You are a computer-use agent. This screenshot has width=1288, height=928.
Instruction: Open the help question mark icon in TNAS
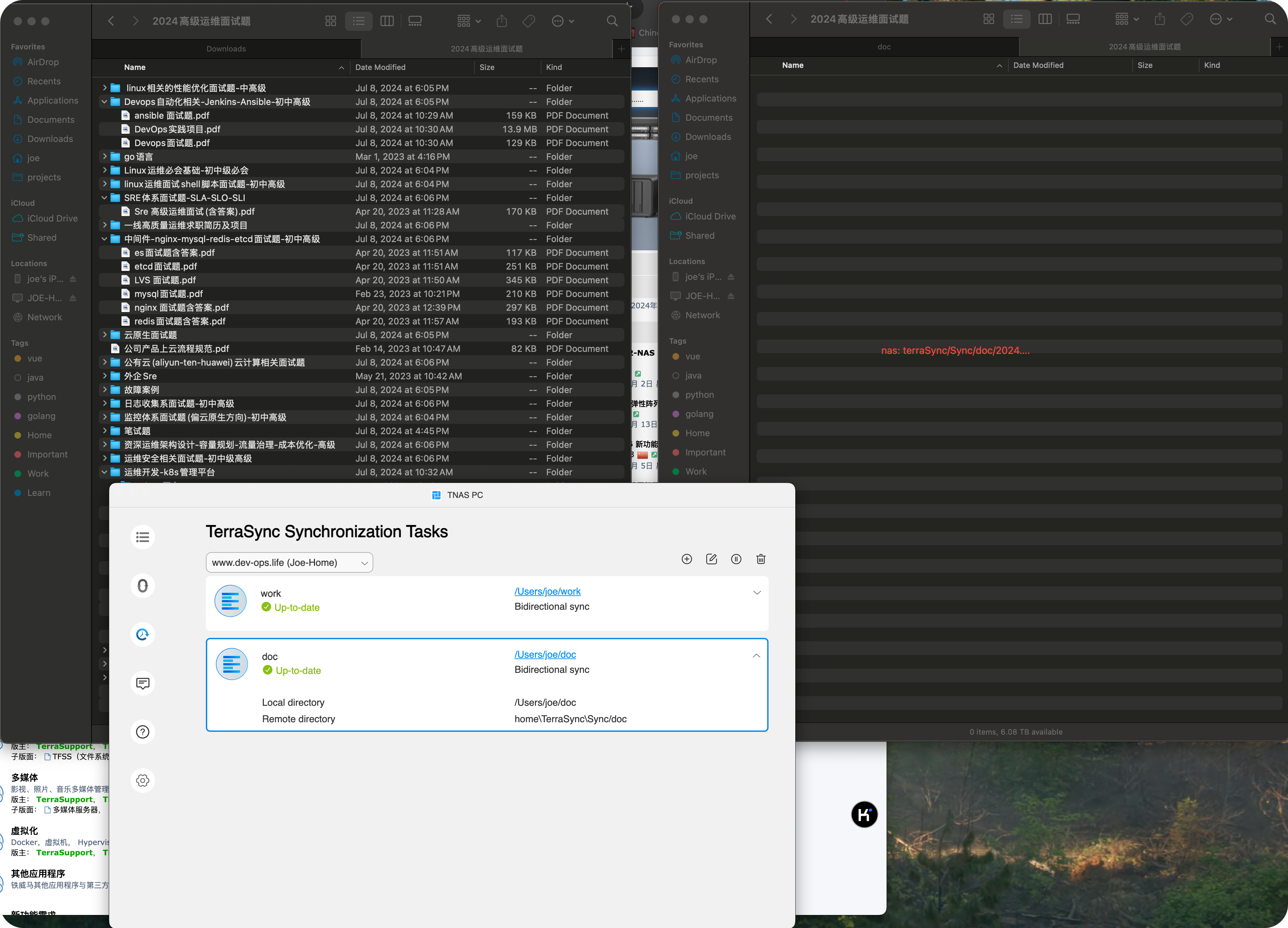[142, 731]
